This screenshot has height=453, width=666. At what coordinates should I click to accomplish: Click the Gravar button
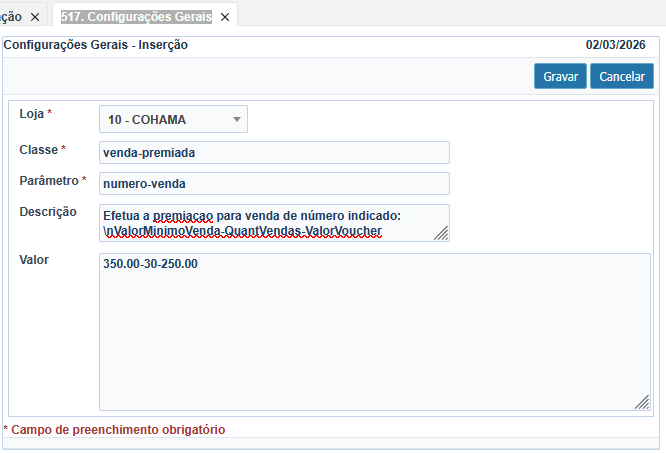[x=560, y=76]
